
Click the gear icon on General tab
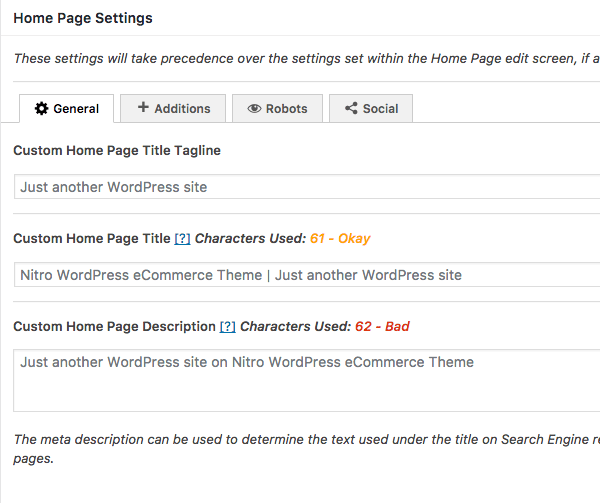click(x=41, y=109)
